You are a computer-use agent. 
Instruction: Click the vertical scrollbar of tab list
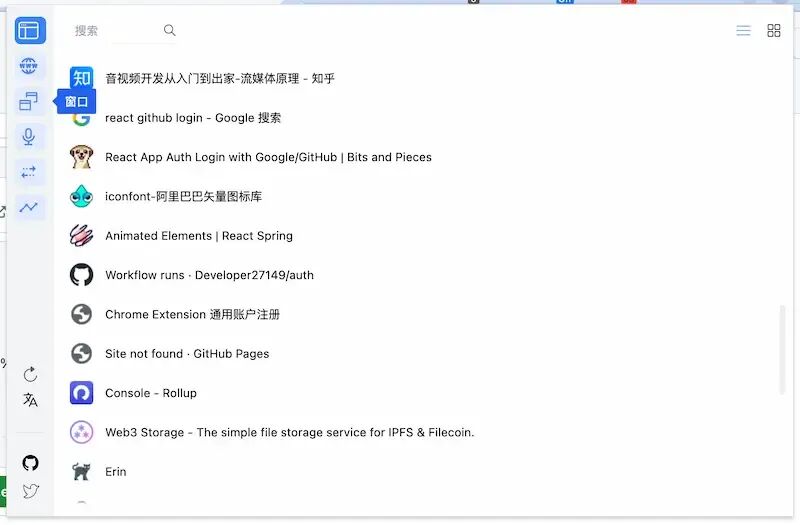(x=782, y=350)
